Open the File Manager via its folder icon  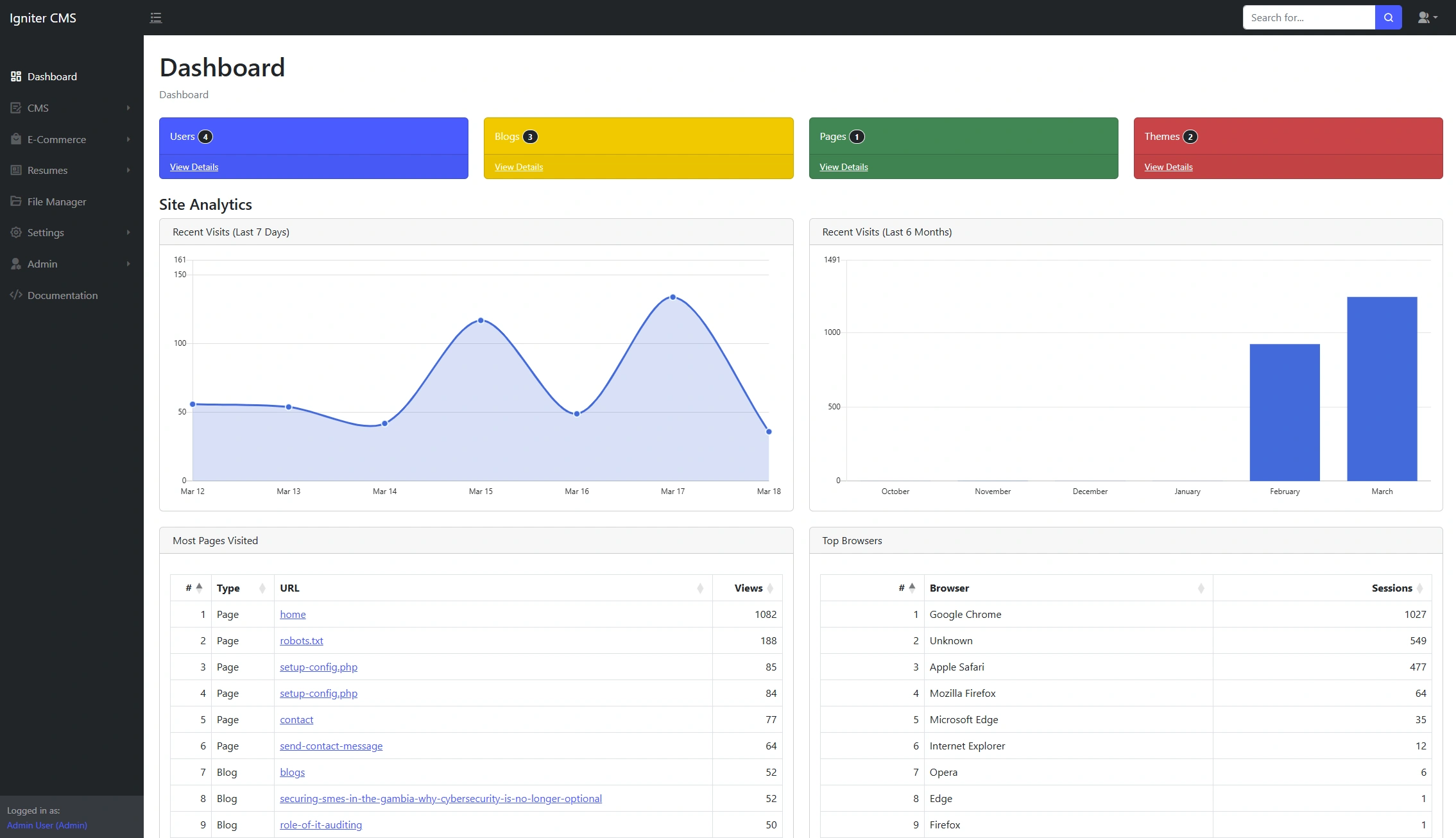(16, 201)
